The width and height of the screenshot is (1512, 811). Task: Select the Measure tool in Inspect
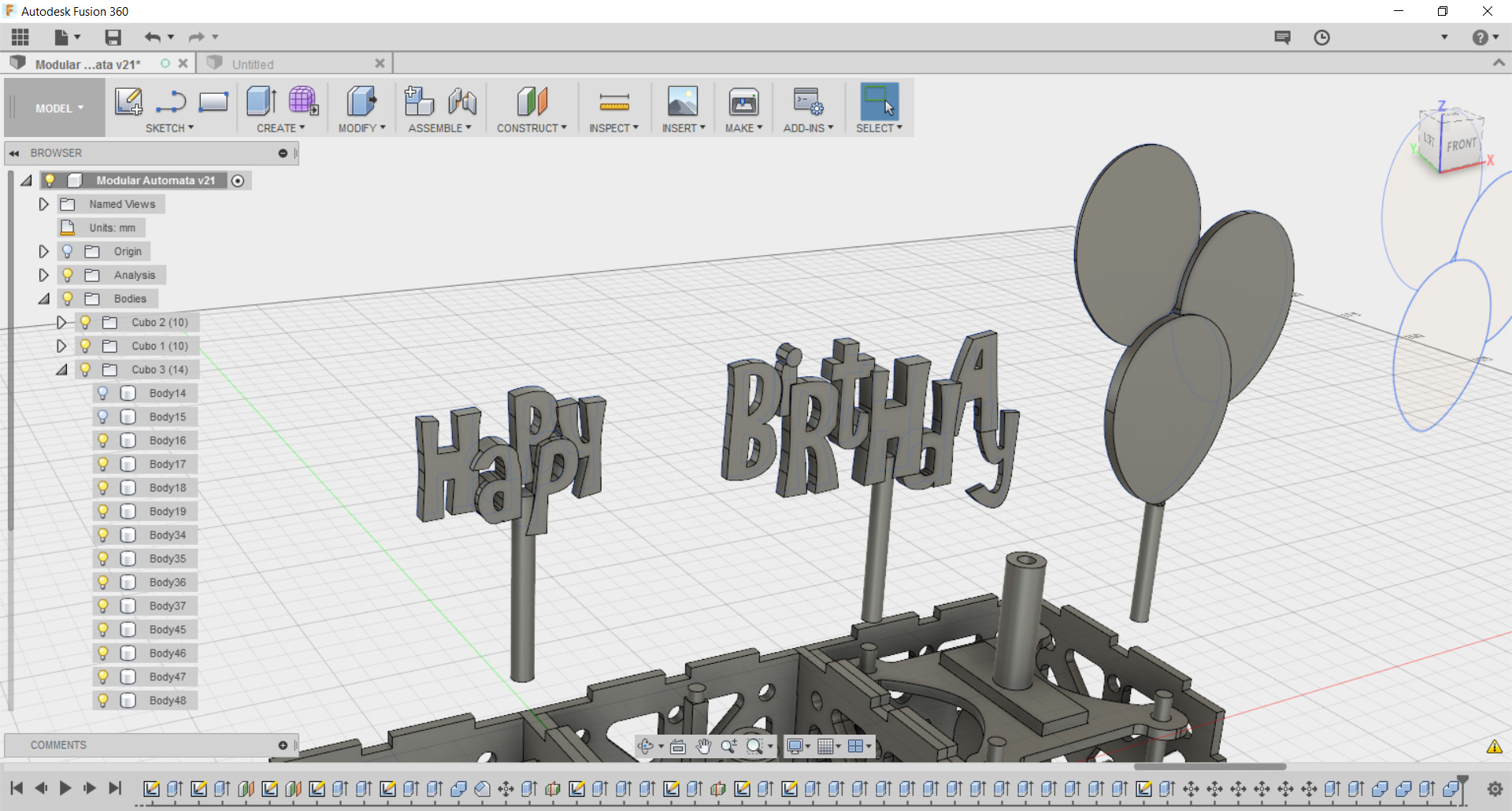[613, 102]
